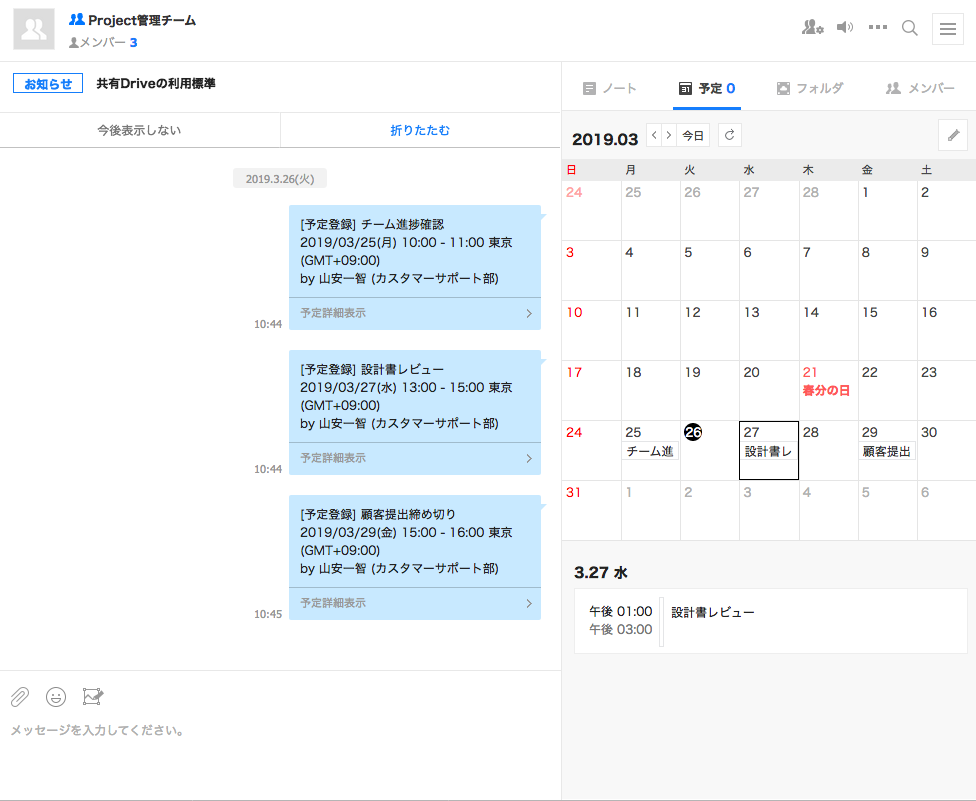Open the hamburger menu button
976x801 pixels.
point(948,29)
